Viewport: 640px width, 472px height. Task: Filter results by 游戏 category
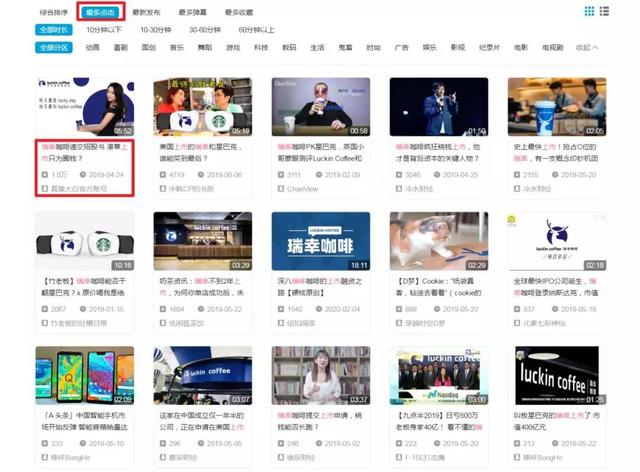pos(233,47)
